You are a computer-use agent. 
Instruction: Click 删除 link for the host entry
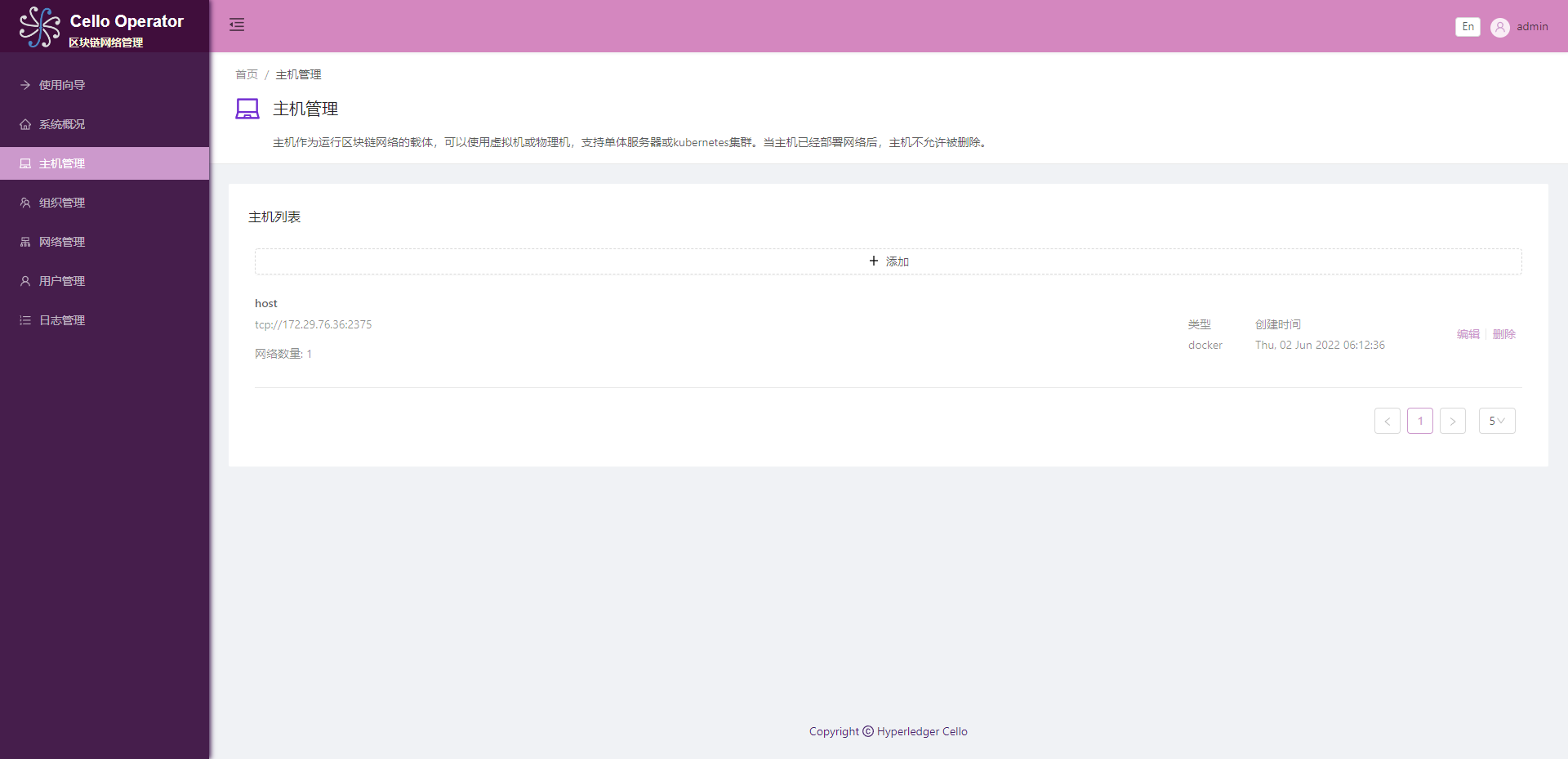1503,334
